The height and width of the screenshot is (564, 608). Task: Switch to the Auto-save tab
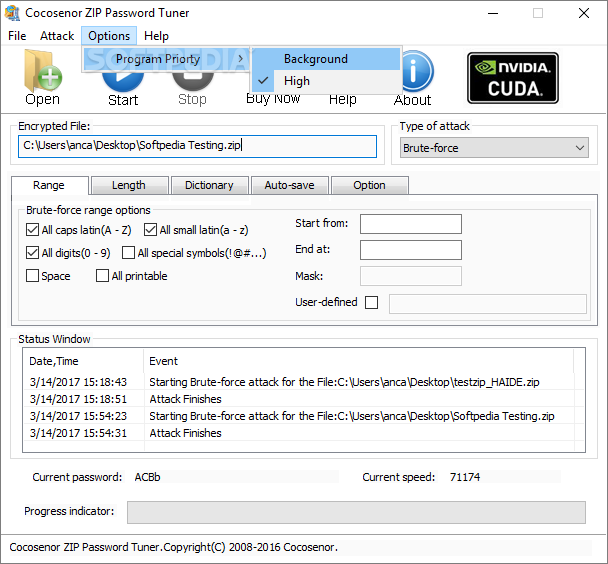click(x=290, y=185)
